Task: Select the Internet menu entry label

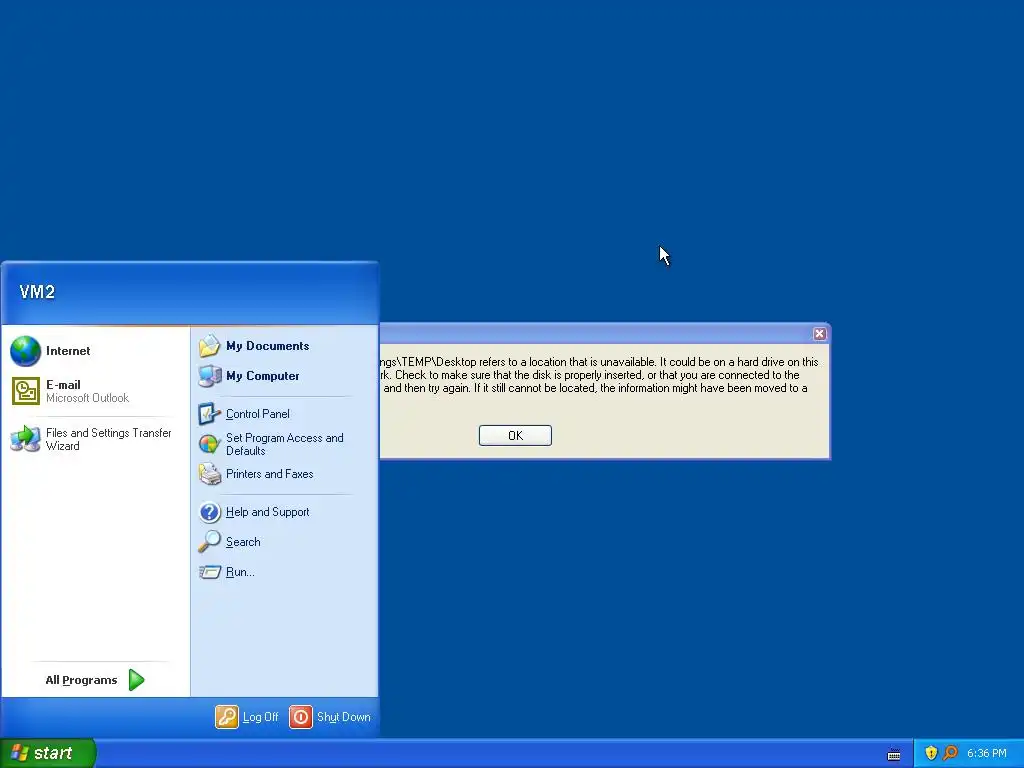Action: click(x=68, y=351)
